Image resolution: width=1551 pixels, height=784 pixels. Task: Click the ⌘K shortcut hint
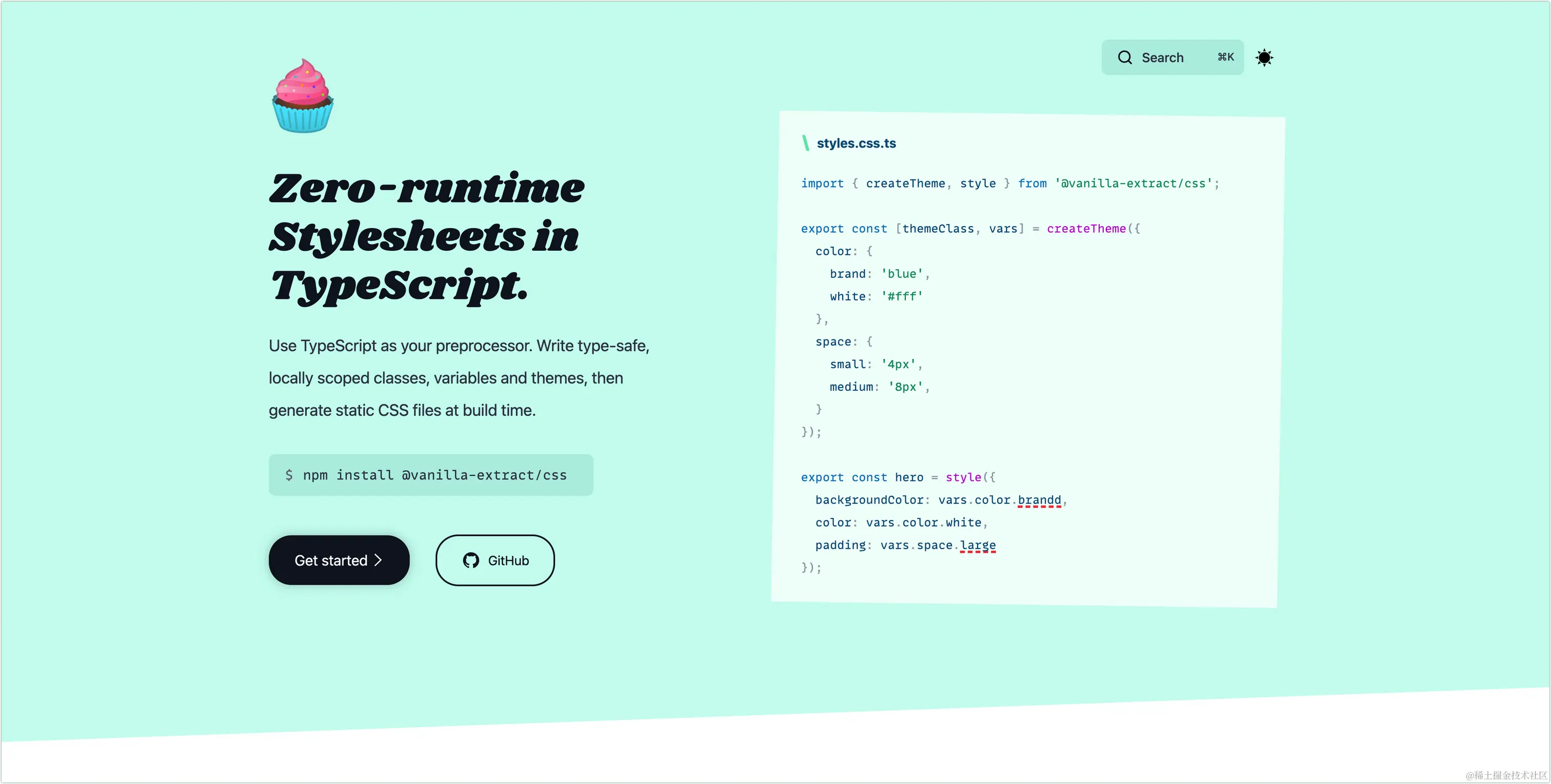click(x=1225, y=57)
